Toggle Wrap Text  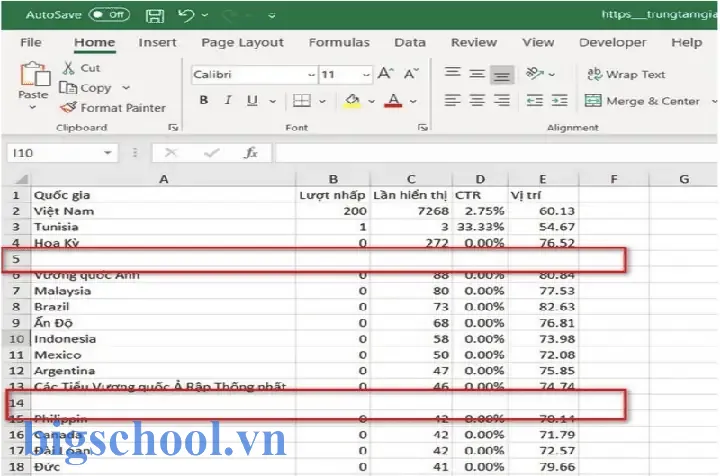626,74
